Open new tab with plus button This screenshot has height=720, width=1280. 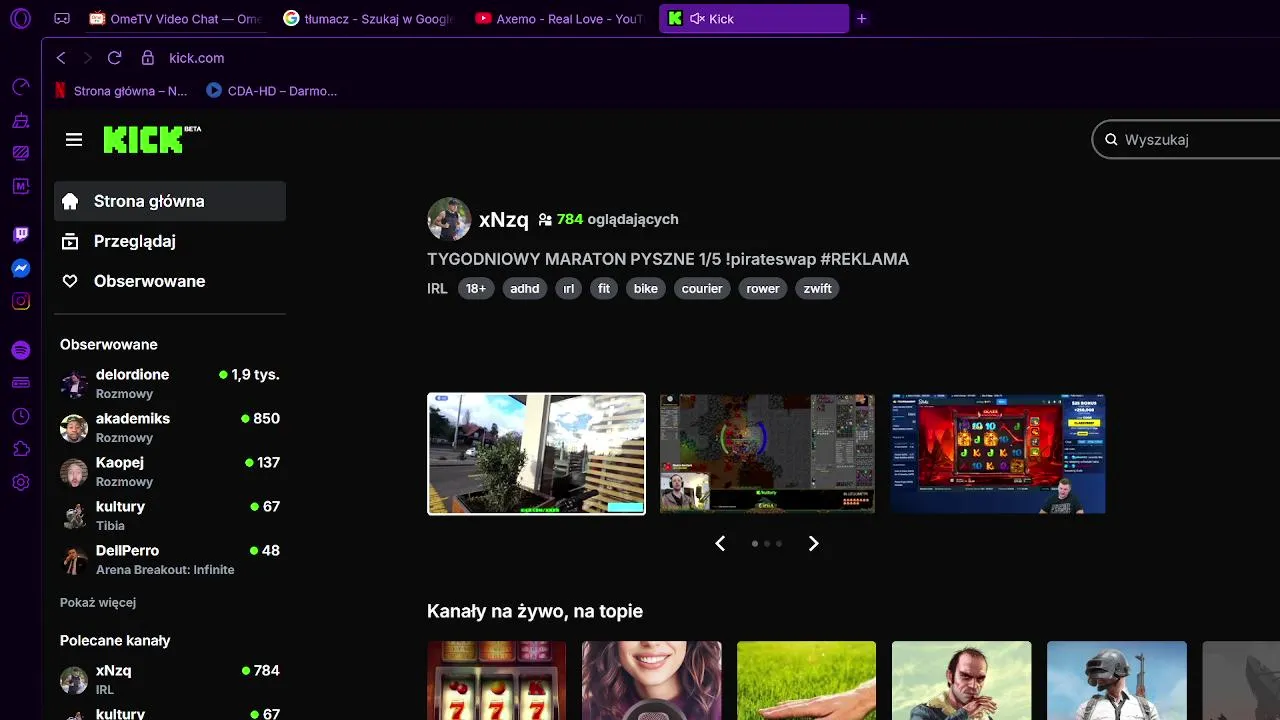click(862, 18)
